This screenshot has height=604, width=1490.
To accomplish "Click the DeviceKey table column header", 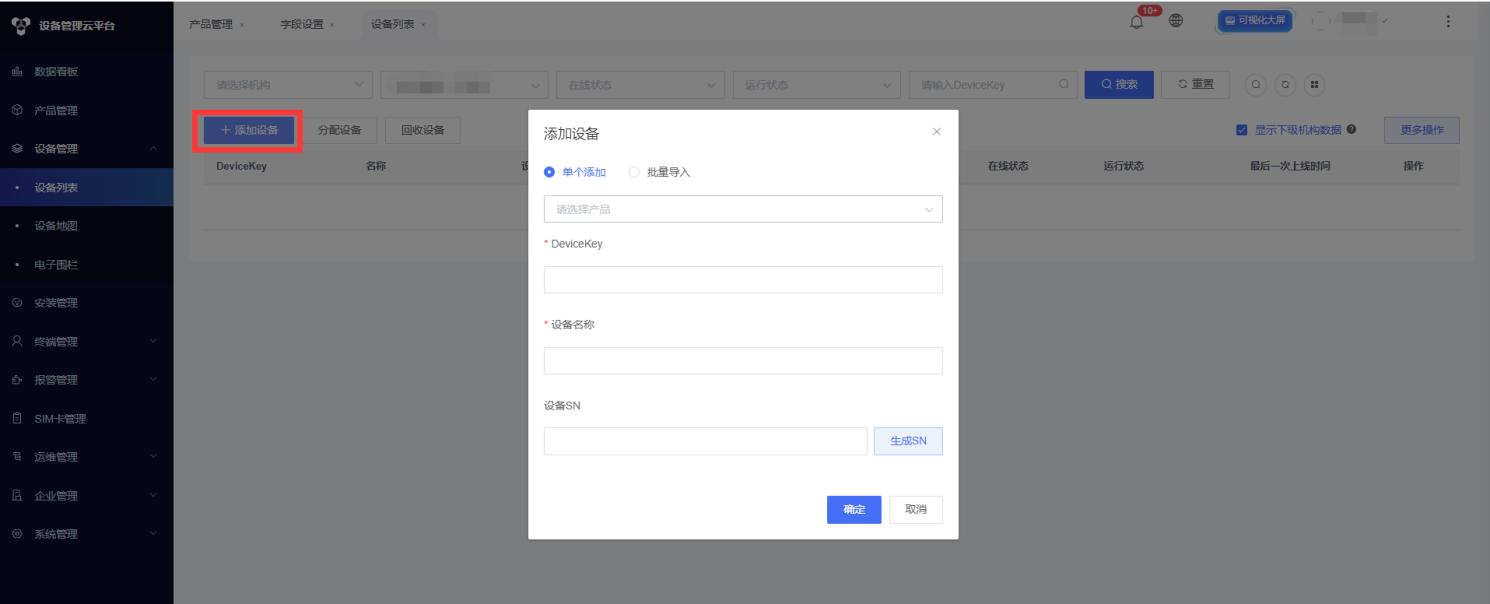I will (x=241, y=166).
